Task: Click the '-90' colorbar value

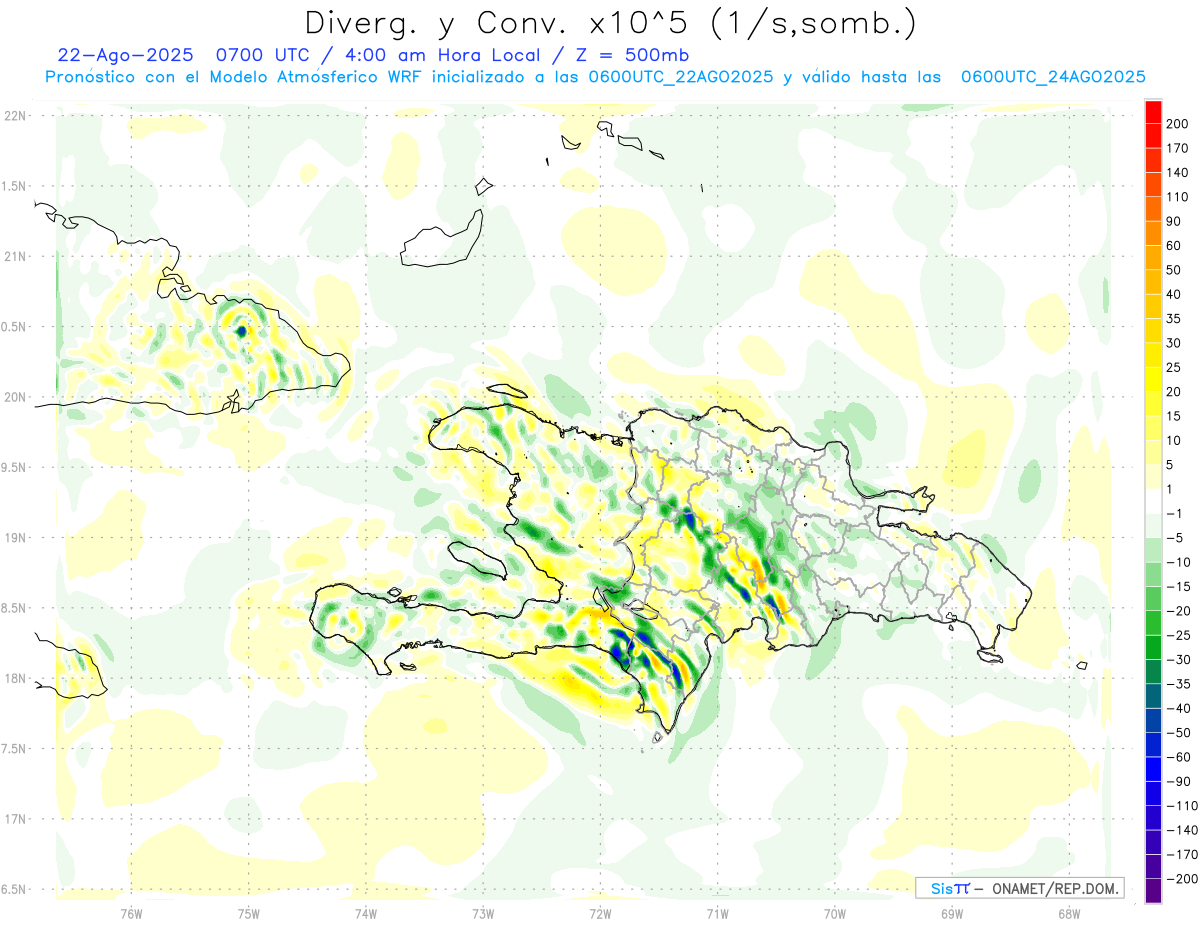Action: click(1181, 781)
